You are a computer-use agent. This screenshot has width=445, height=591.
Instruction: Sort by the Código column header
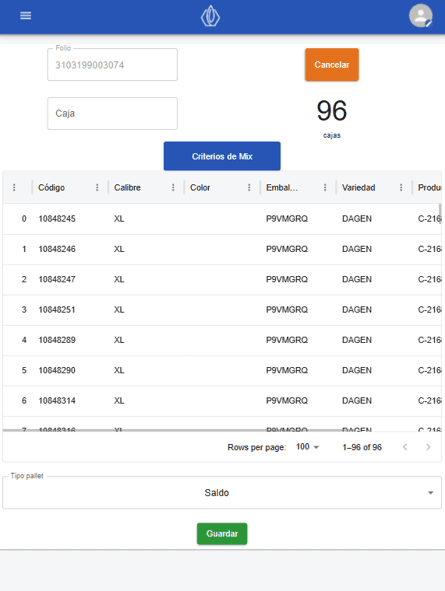[x=52, y=187]
